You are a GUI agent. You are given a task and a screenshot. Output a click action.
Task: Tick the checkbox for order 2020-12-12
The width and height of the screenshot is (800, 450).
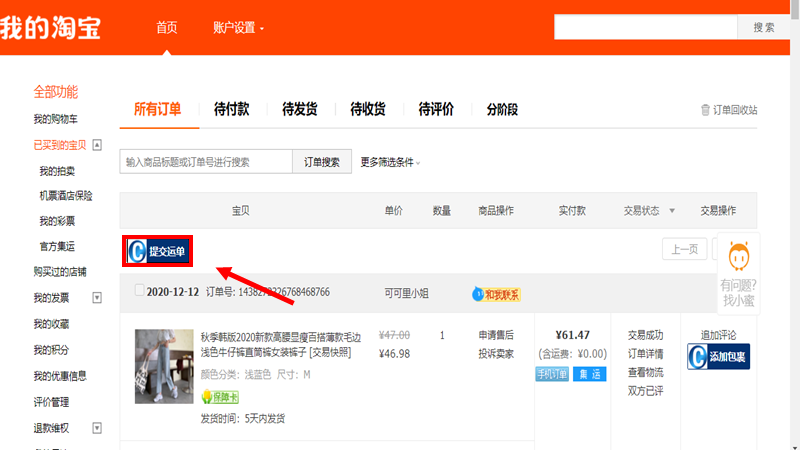(139, 290)
